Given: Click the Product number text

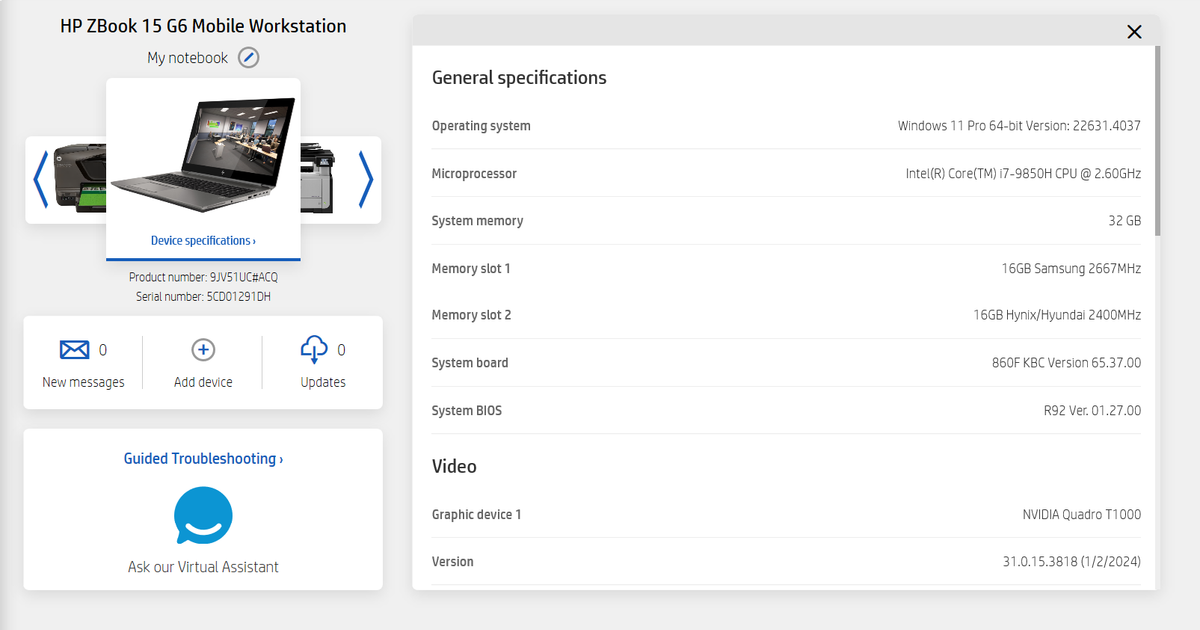Looking at the screenshot, I should 203,277.
